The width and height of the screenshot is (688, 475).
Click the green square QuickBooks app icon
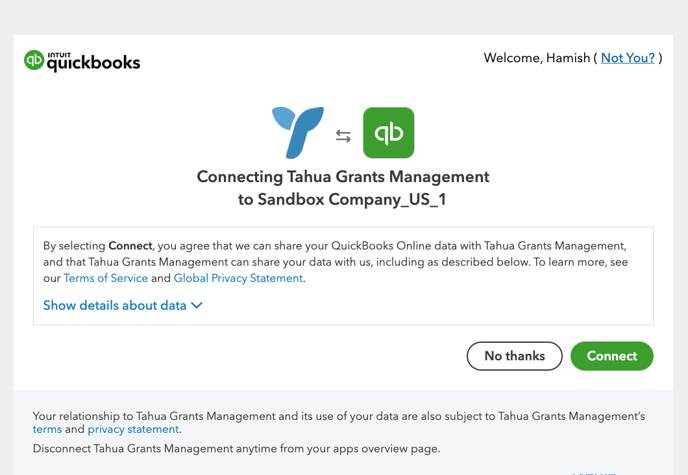pos(388,132)
